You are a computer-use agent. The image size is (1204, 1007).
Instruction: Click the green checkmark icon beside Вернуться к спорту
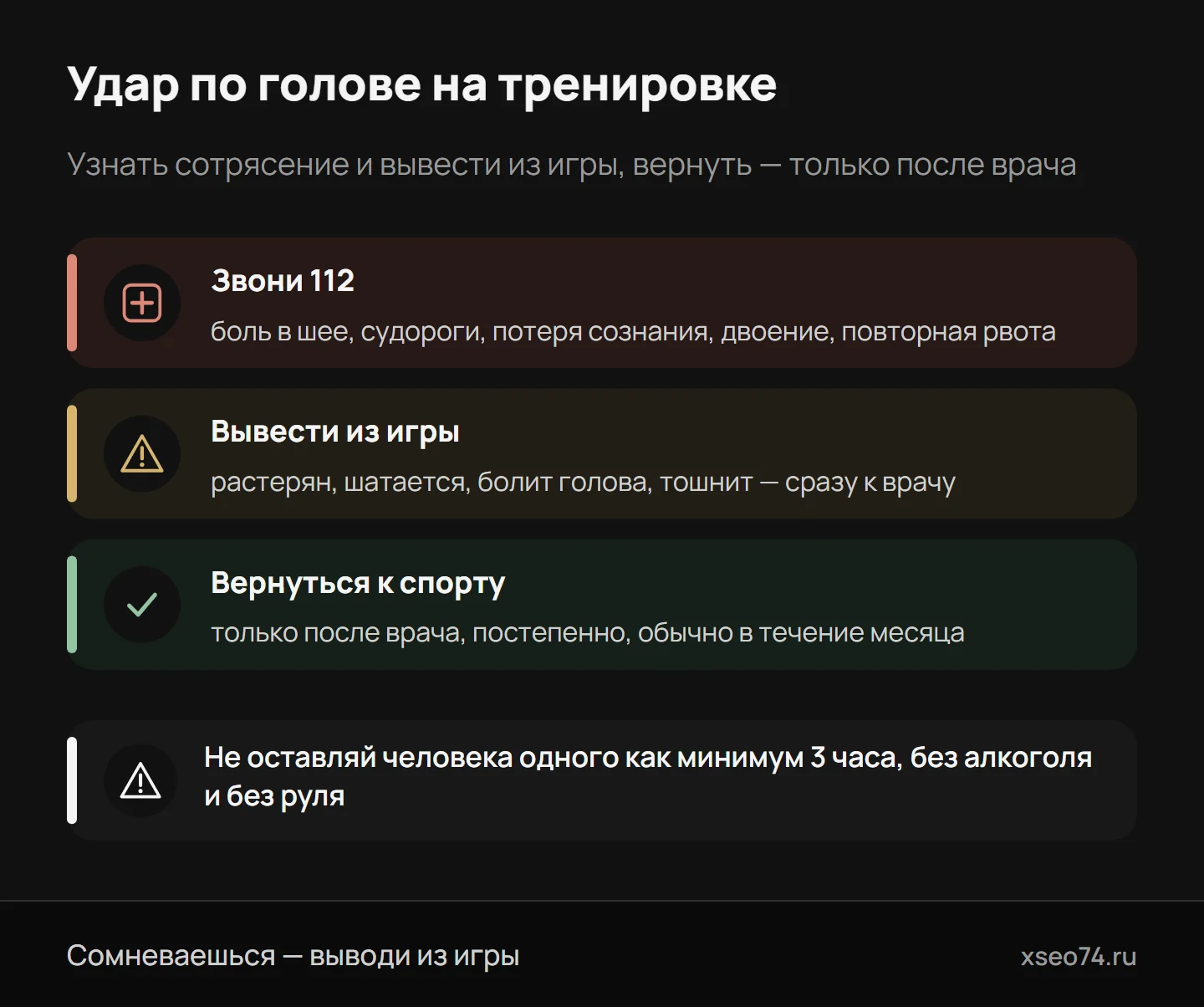[x=142, y=604]
